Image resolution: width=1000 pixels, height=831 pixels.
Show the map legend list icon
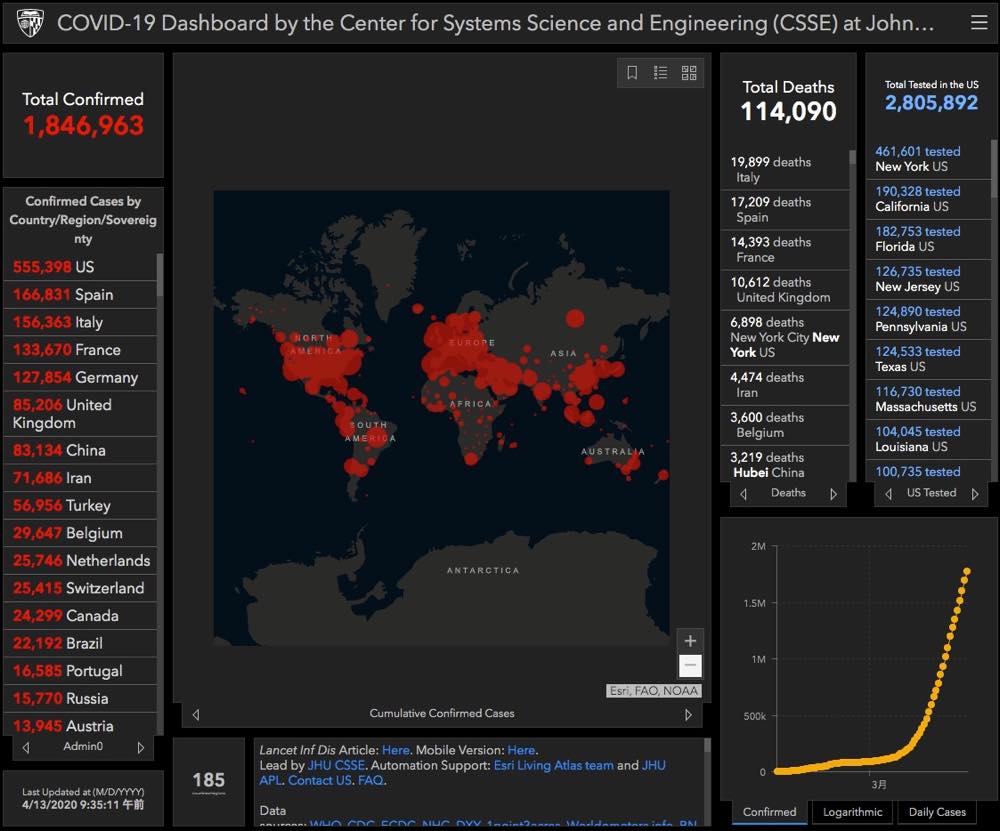660,73
